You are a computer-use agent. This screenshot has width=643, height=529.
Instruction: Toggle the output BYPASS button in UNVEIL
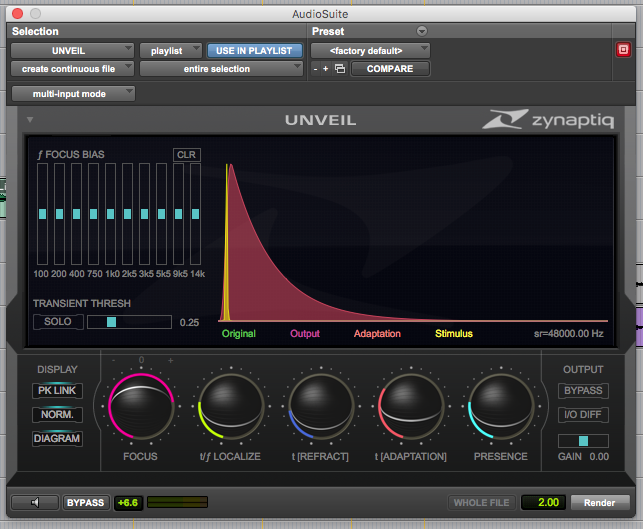click(x=583, y=390)
